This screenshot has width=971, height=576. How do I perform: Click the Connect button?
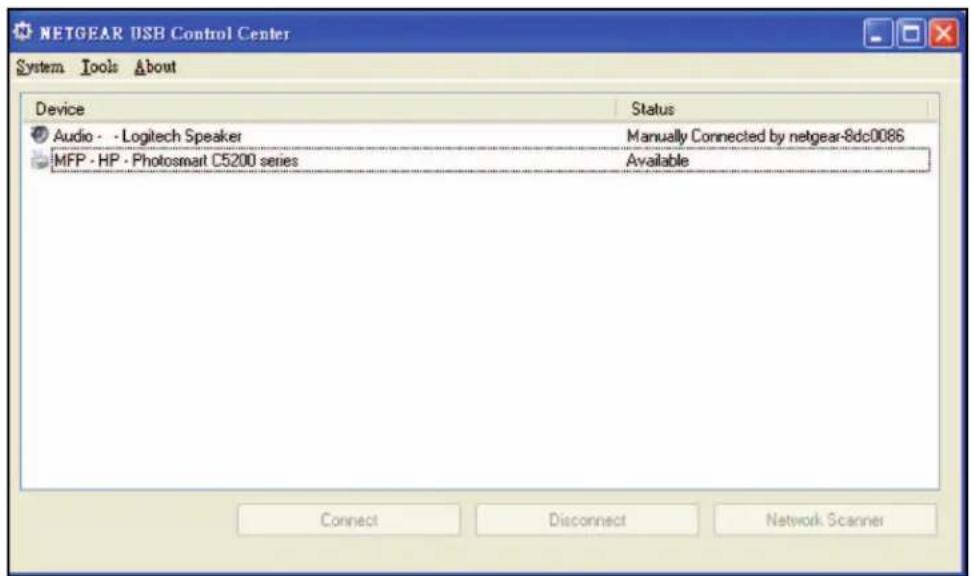349,520
